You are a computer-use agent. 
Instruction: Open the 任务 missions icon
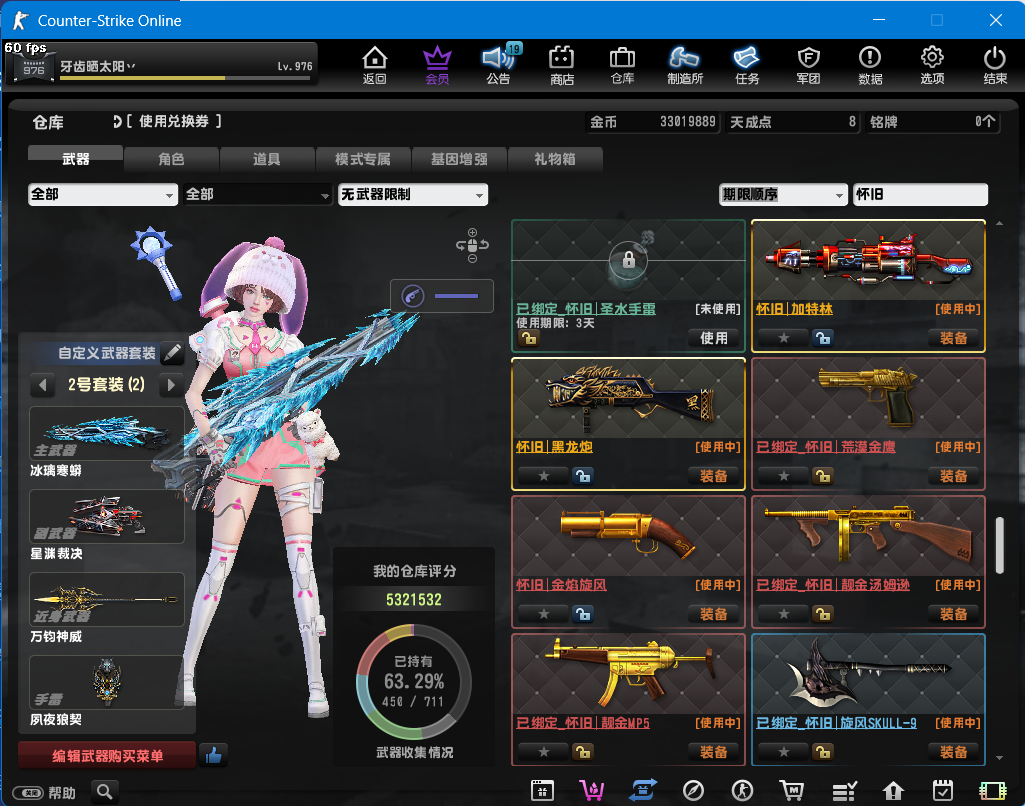click(747, 65)
